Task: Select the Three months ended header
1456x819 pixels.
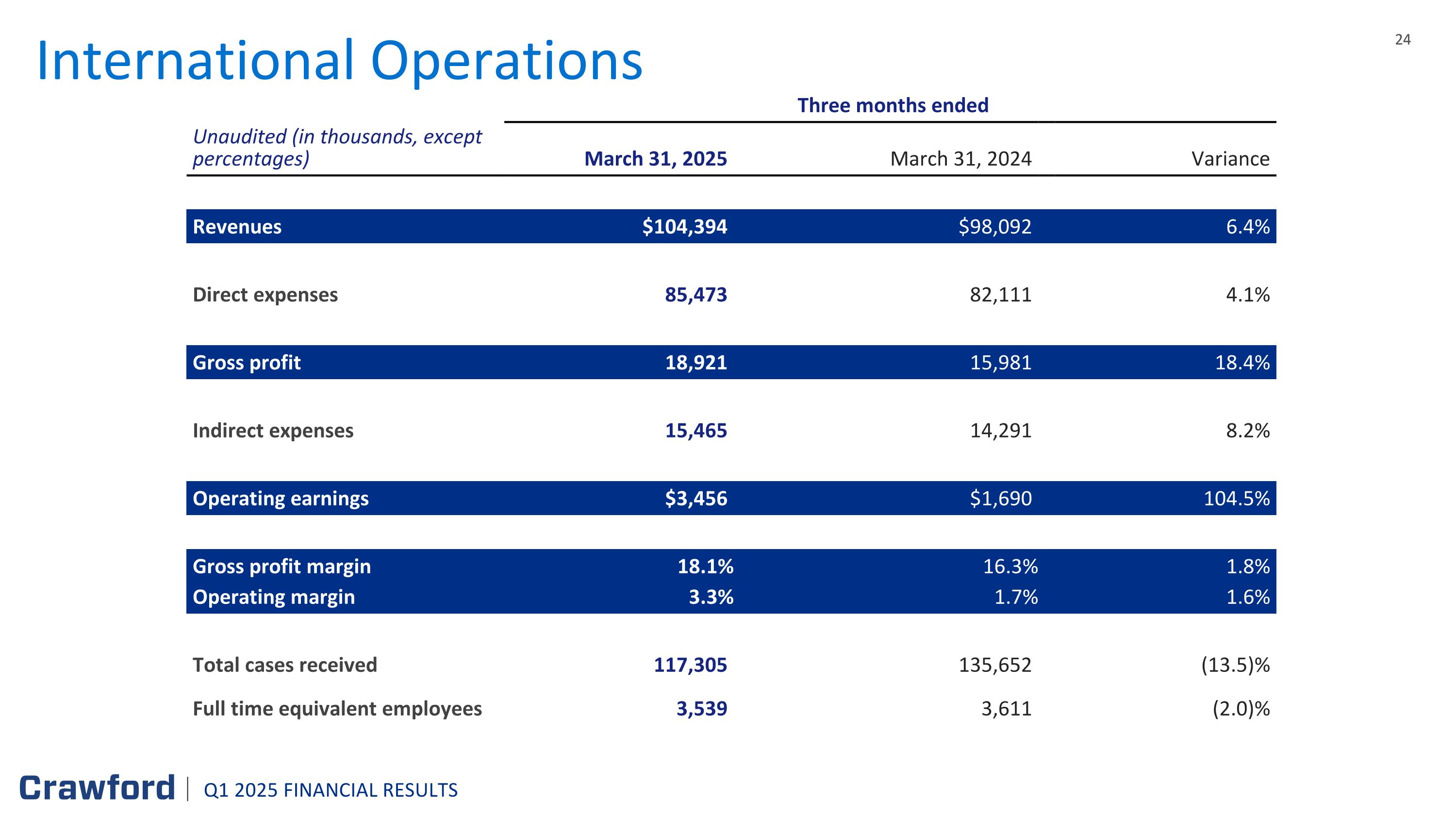Action: (893, 106)
